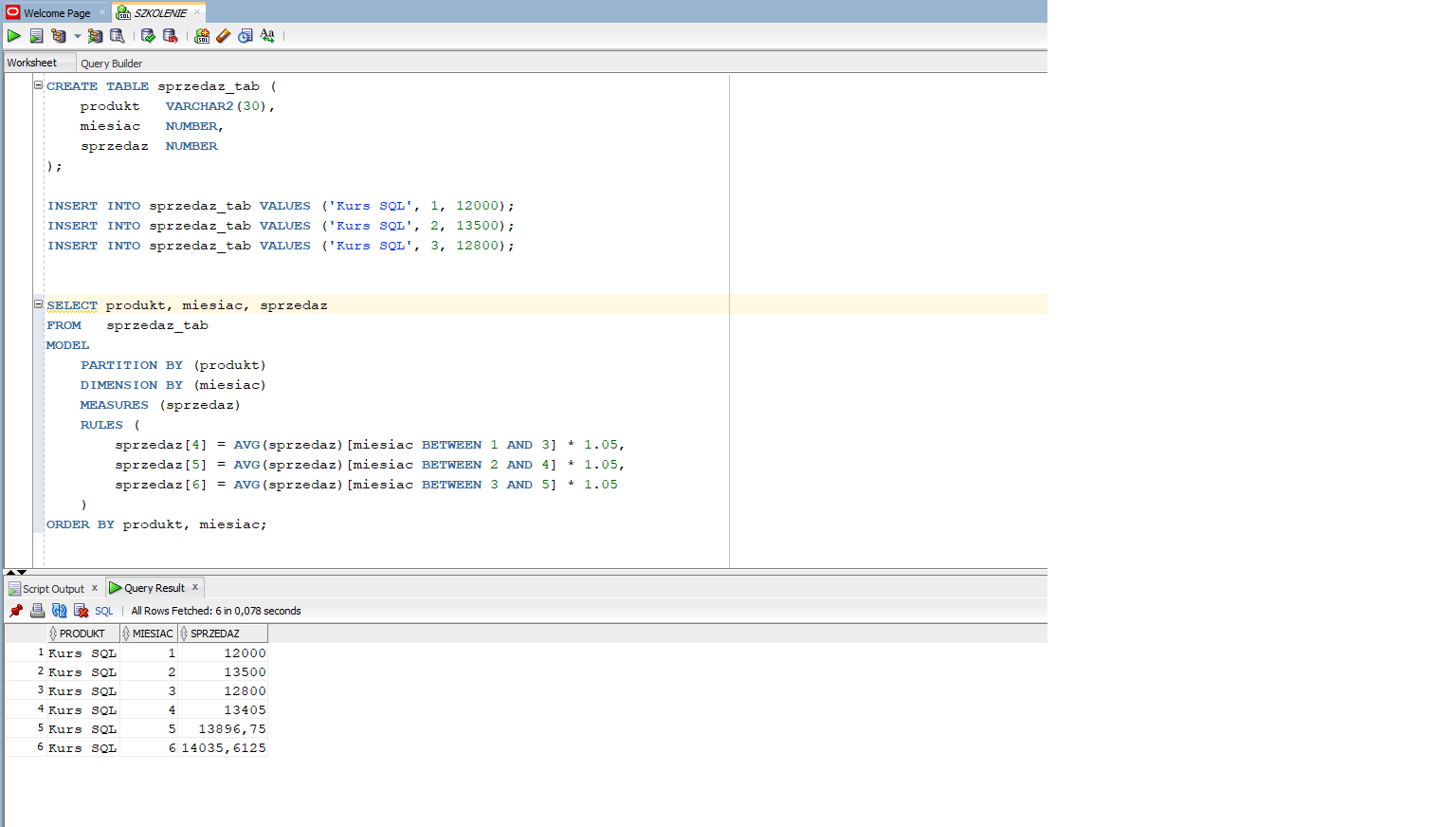The width and height of the screenshot is (1456, 827).
Task: Sort by the MIESIAC column header
Action: click(x=150, y=634)
